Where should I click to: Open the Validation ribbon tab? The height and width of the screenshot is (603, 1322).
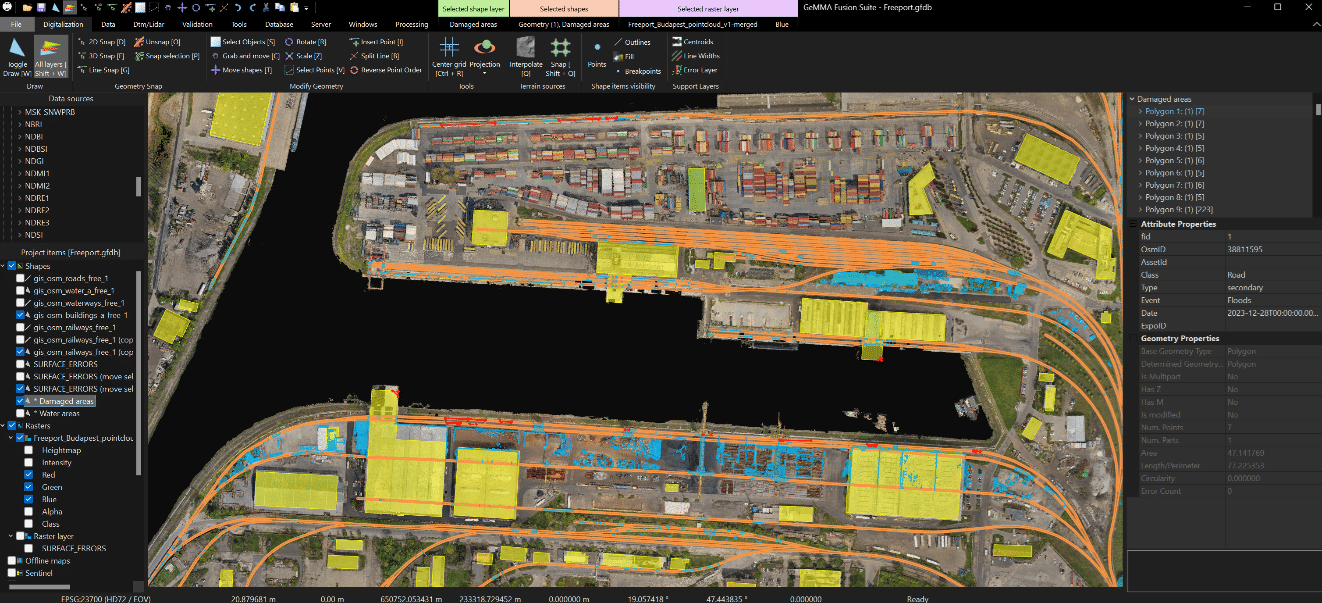click(x=197, y=23)
